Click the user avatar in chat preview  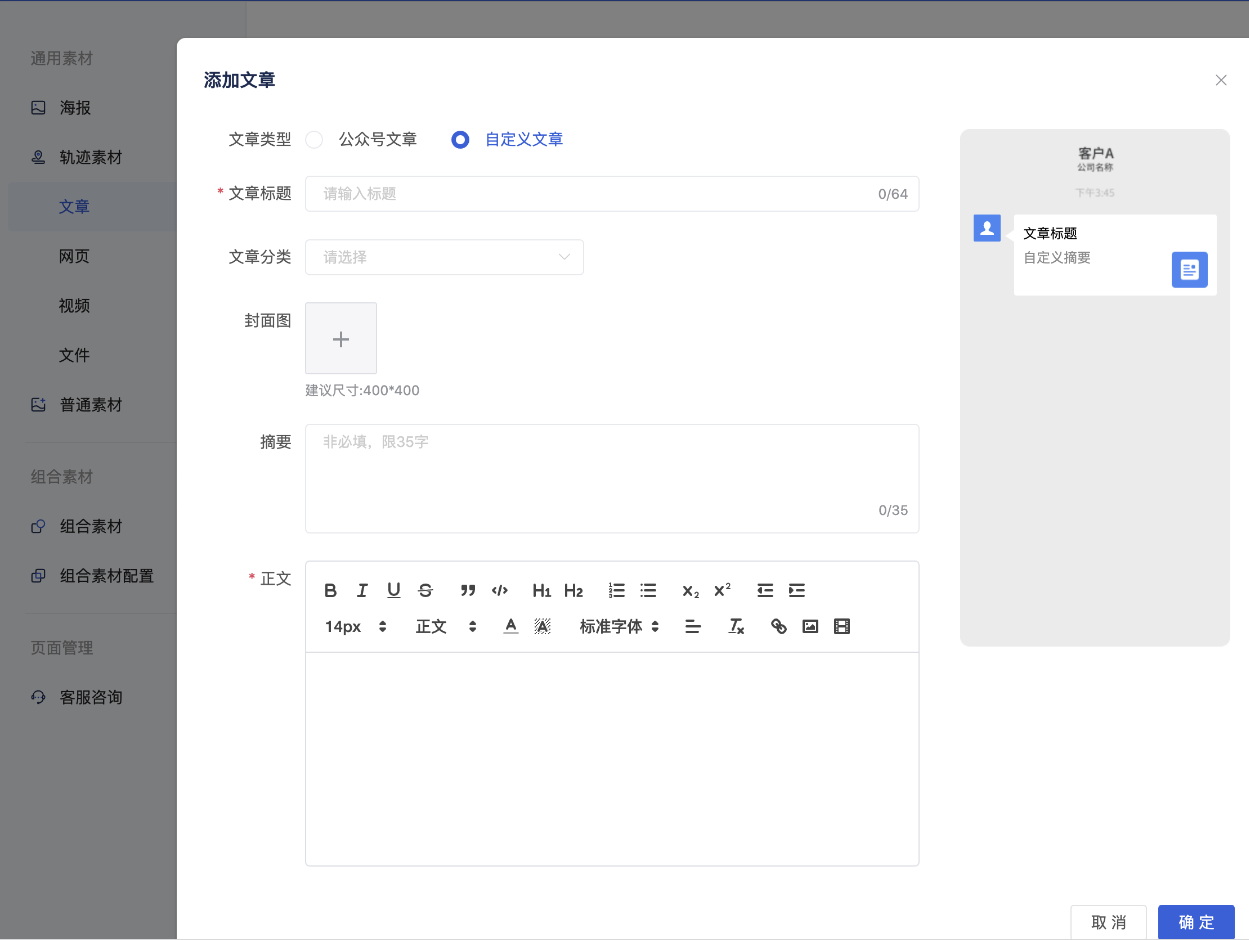tap(987, 228)
